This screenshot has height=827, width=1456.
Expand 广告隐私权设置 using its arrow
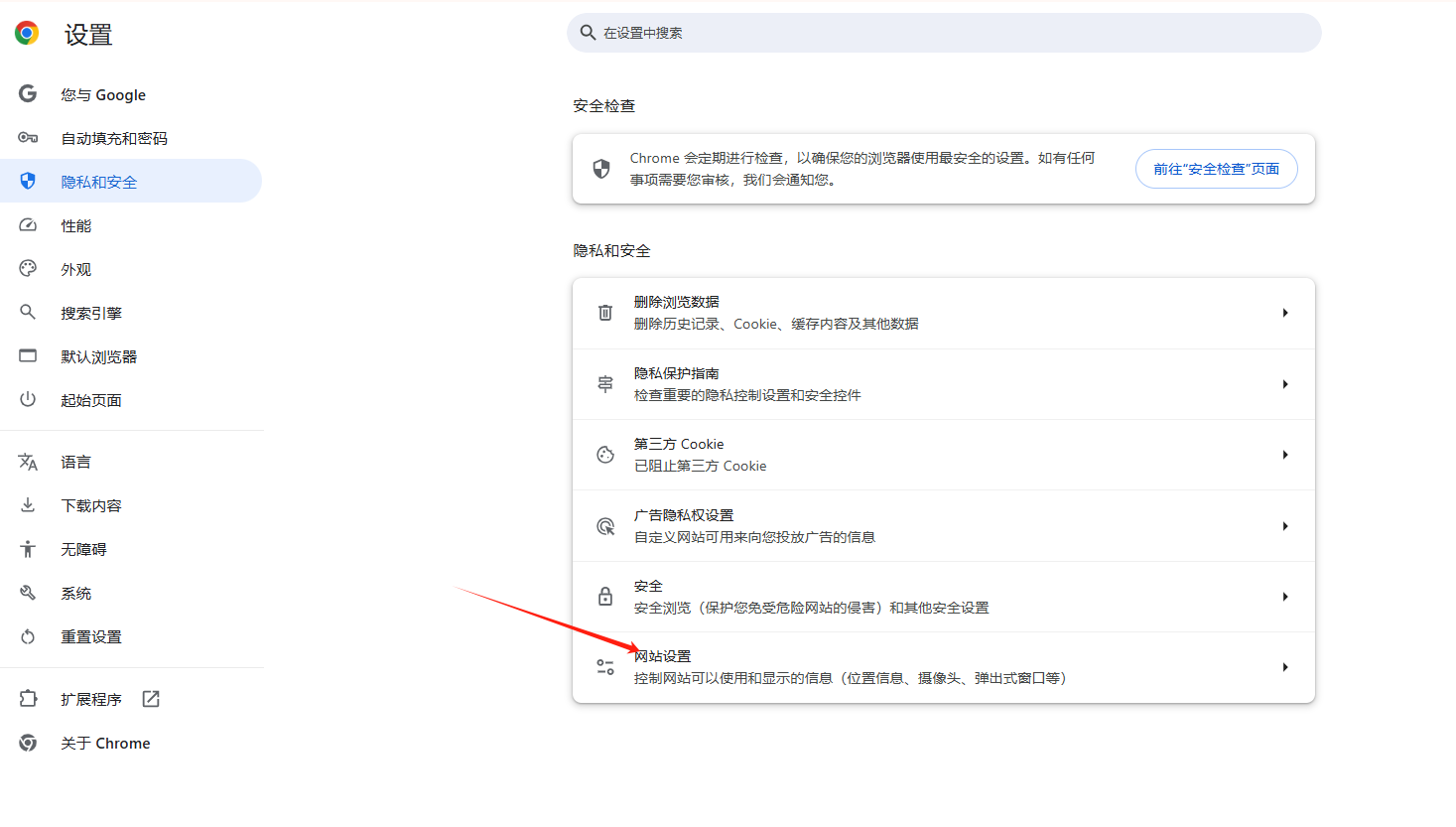1285,526
